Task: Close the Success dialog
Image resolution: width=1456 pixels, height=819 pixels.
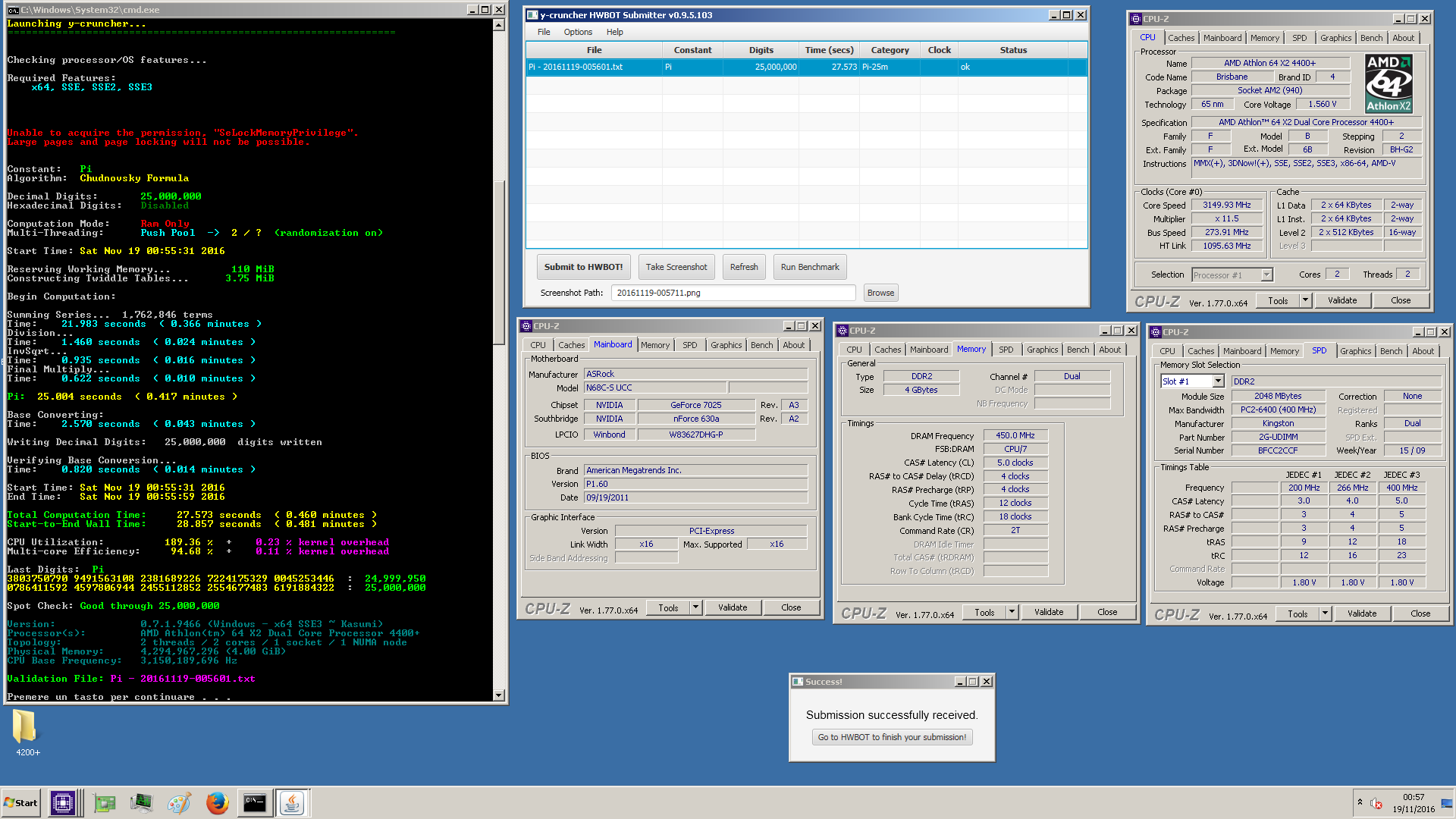Action: [x=987, y=682]
